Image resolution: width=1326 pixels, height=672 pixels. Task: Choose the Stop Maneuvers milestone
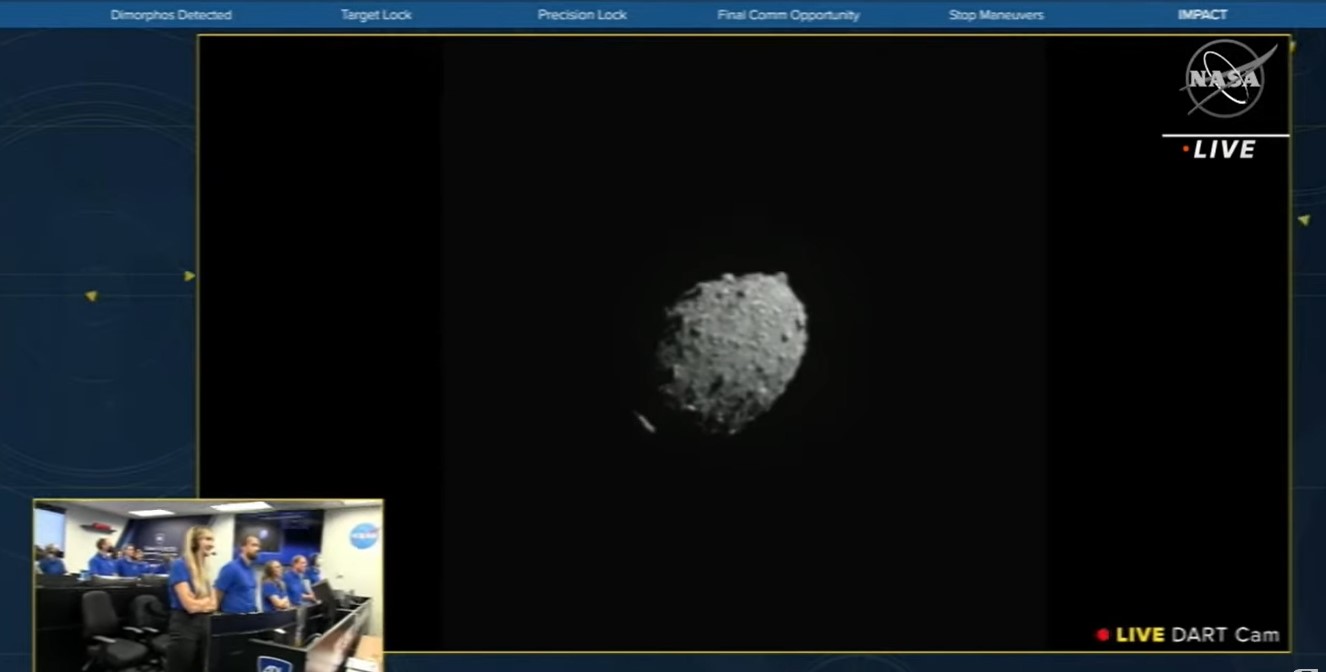point(996,15)
